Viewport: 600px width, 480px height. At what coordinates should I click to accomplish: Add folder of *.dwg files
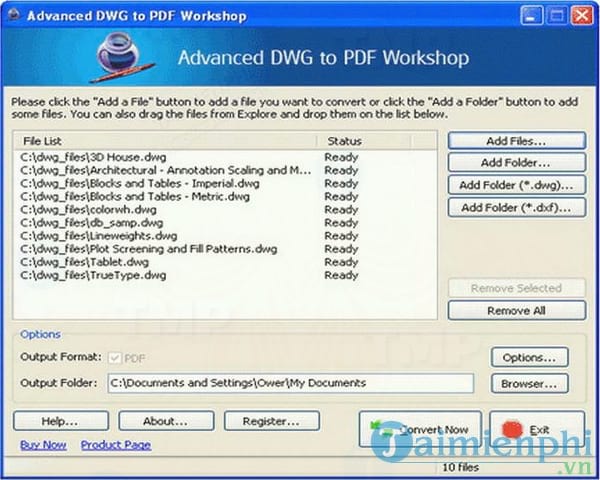pyautogui.click(x=517, y=185)
